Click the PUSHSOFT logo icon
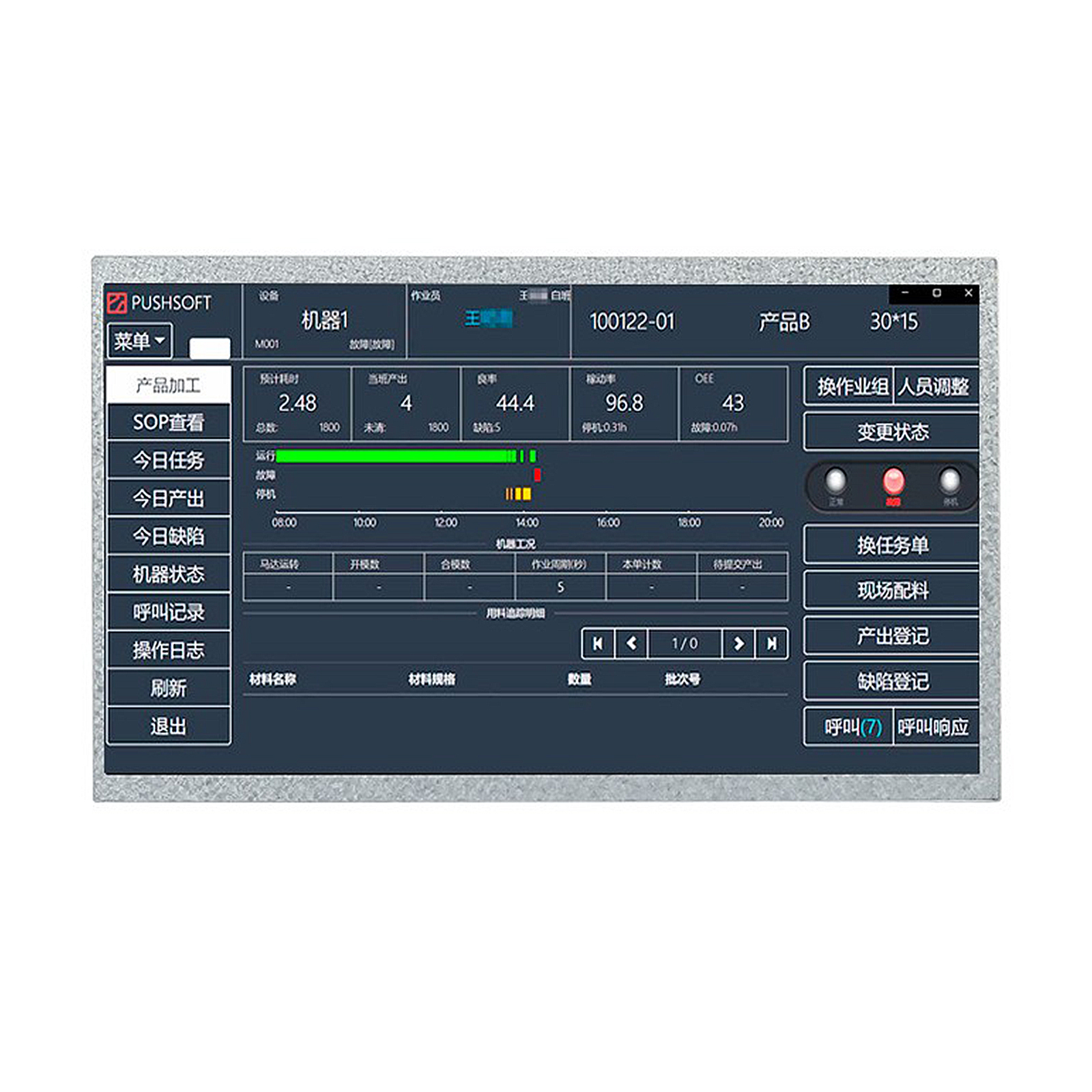The image size is (1092, 1092). [117, 303]
